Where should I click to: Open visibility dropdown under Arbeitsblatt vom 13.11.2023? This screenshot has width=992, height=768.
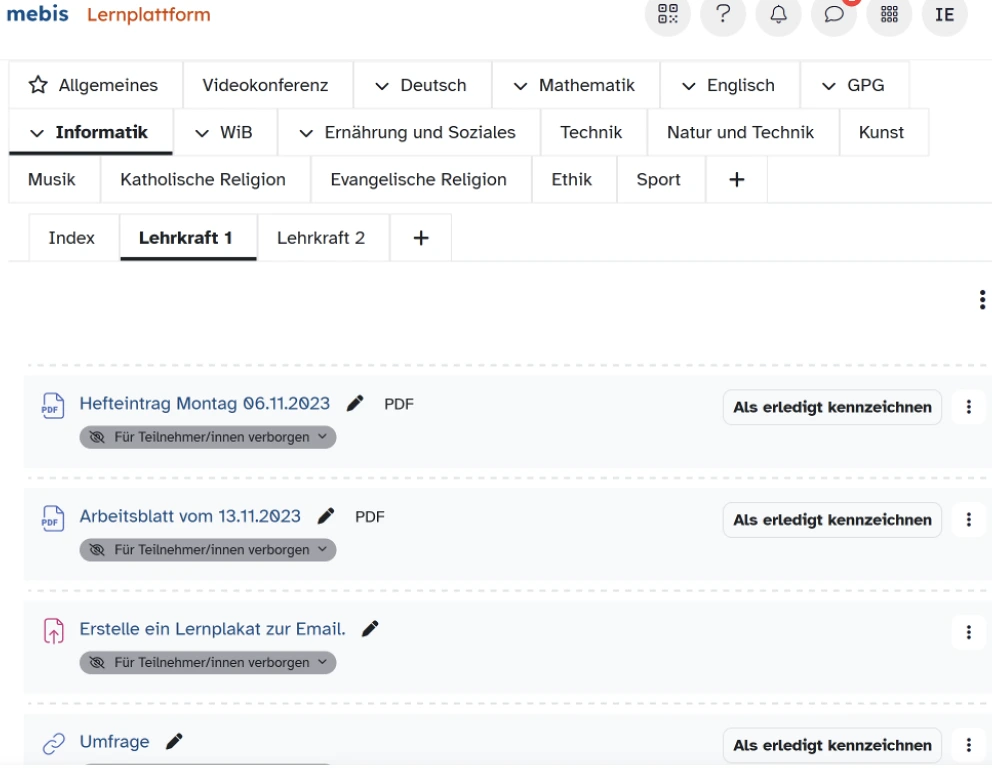(208, 550)
